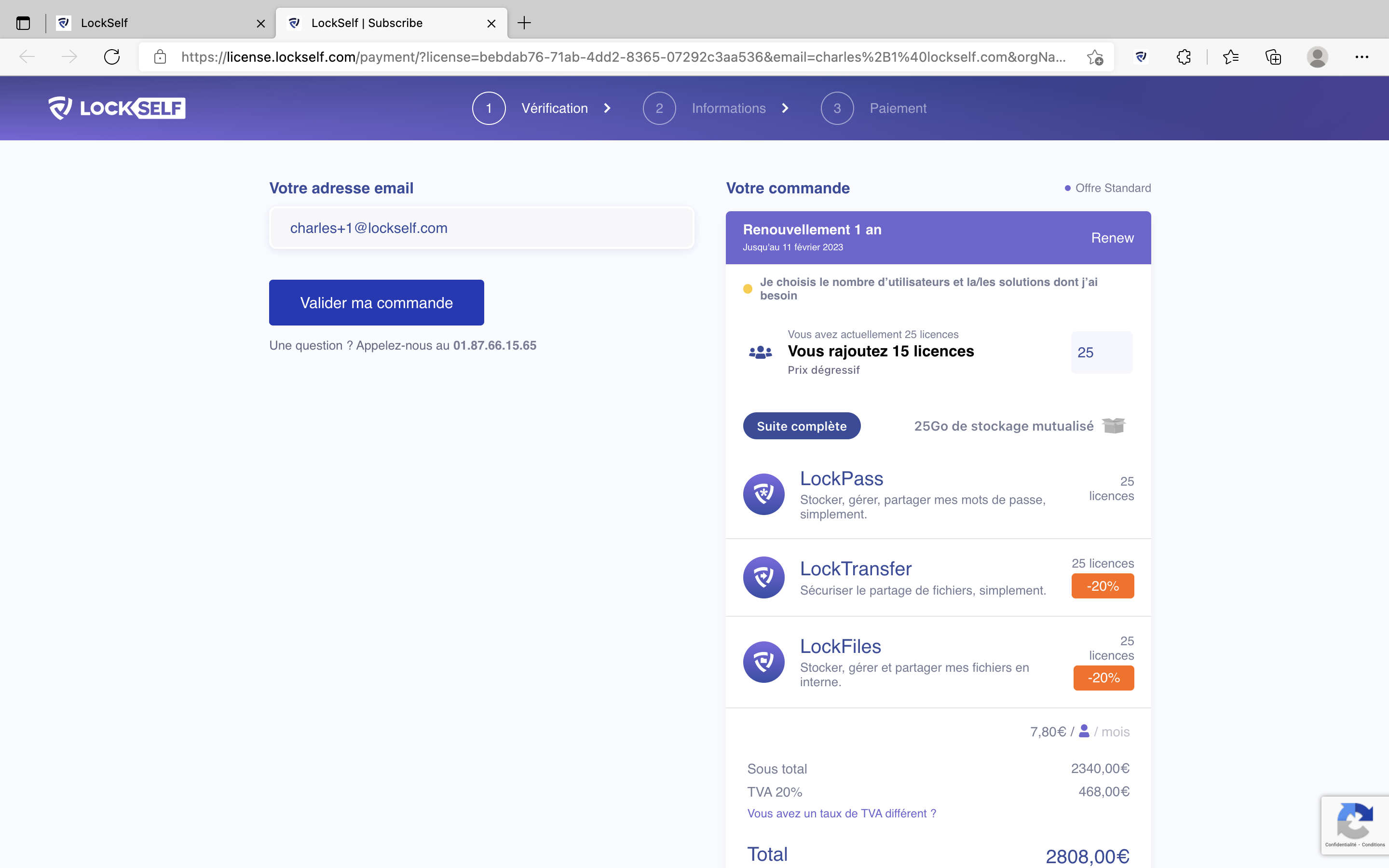Go to step 2 Informations
This screenshot has width=1389, height=868.
(728, 108)
